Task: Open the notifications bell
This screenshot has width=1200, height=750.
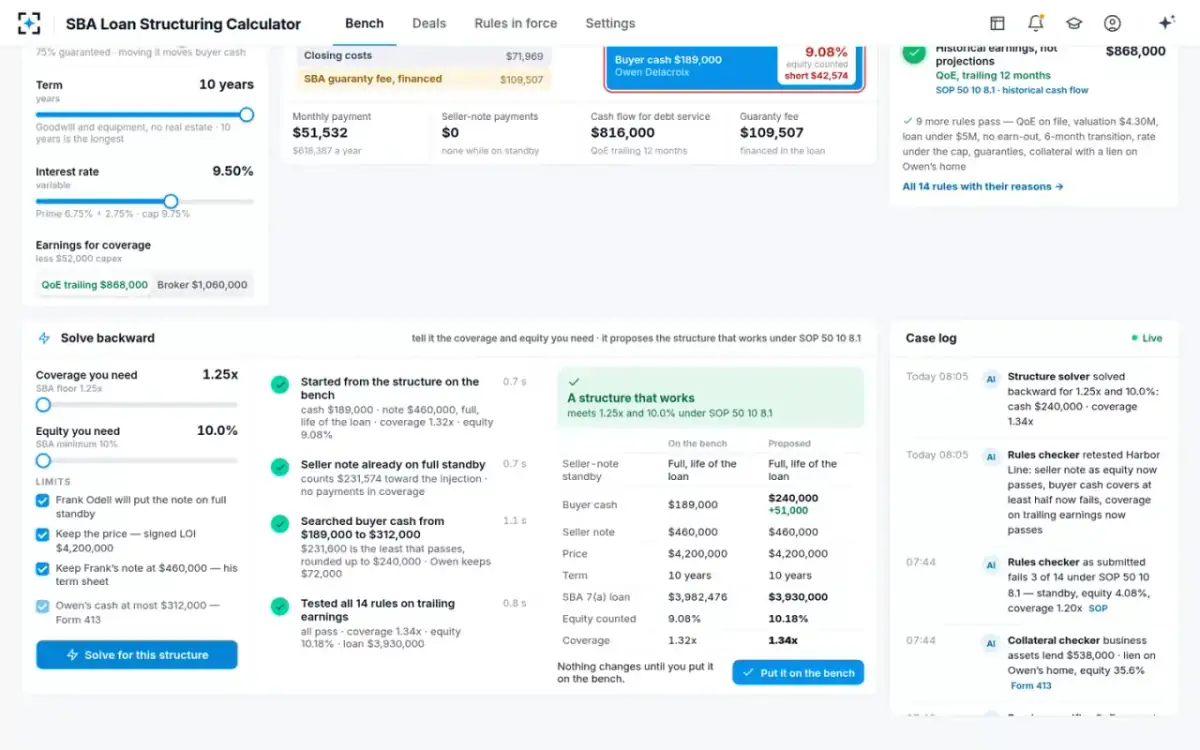Action: pos(1035,23)
